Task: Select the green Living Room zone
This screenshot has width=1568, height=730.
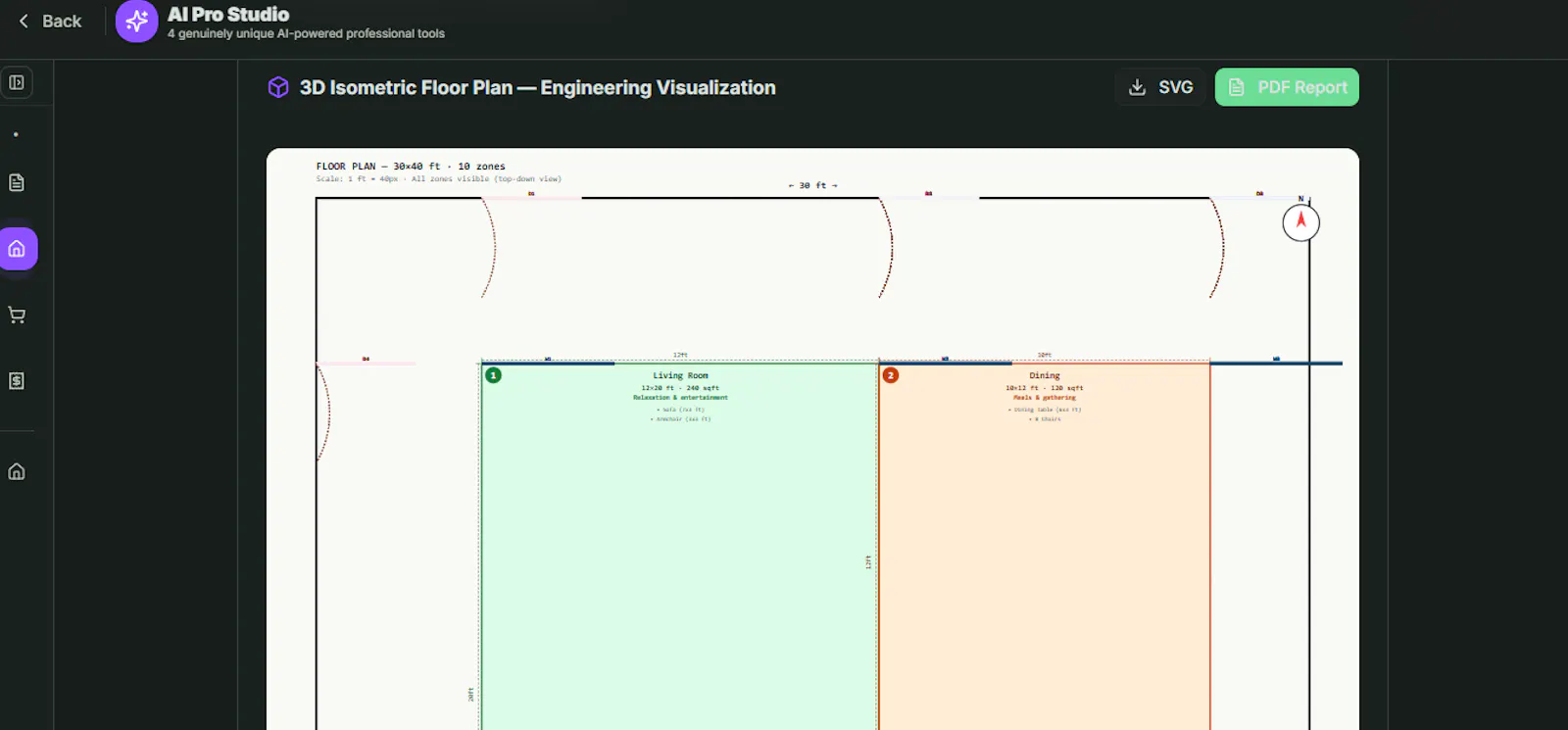Action: point(679,546)
